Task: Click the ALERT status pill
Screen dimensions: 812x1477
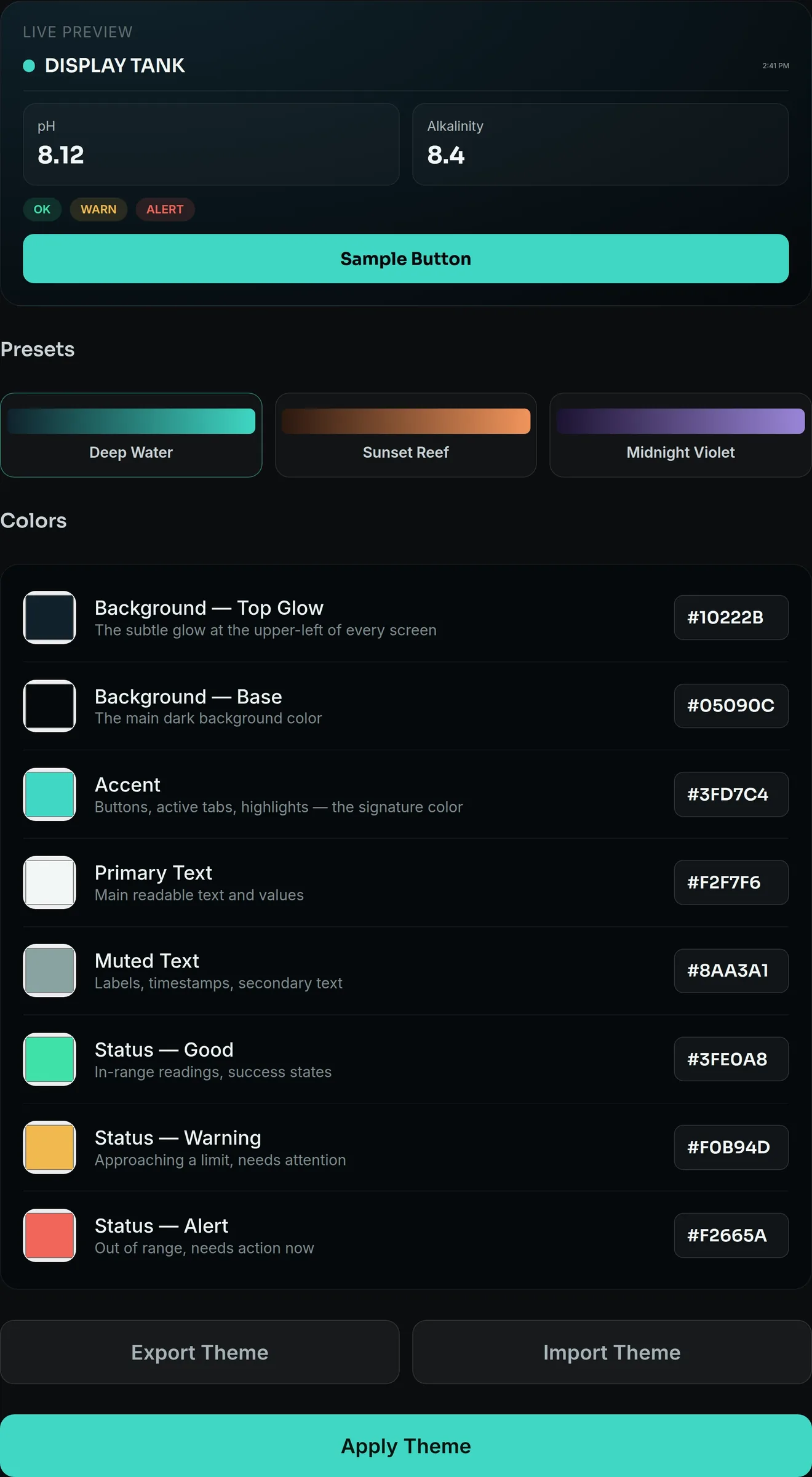Action: click(165, 209)
